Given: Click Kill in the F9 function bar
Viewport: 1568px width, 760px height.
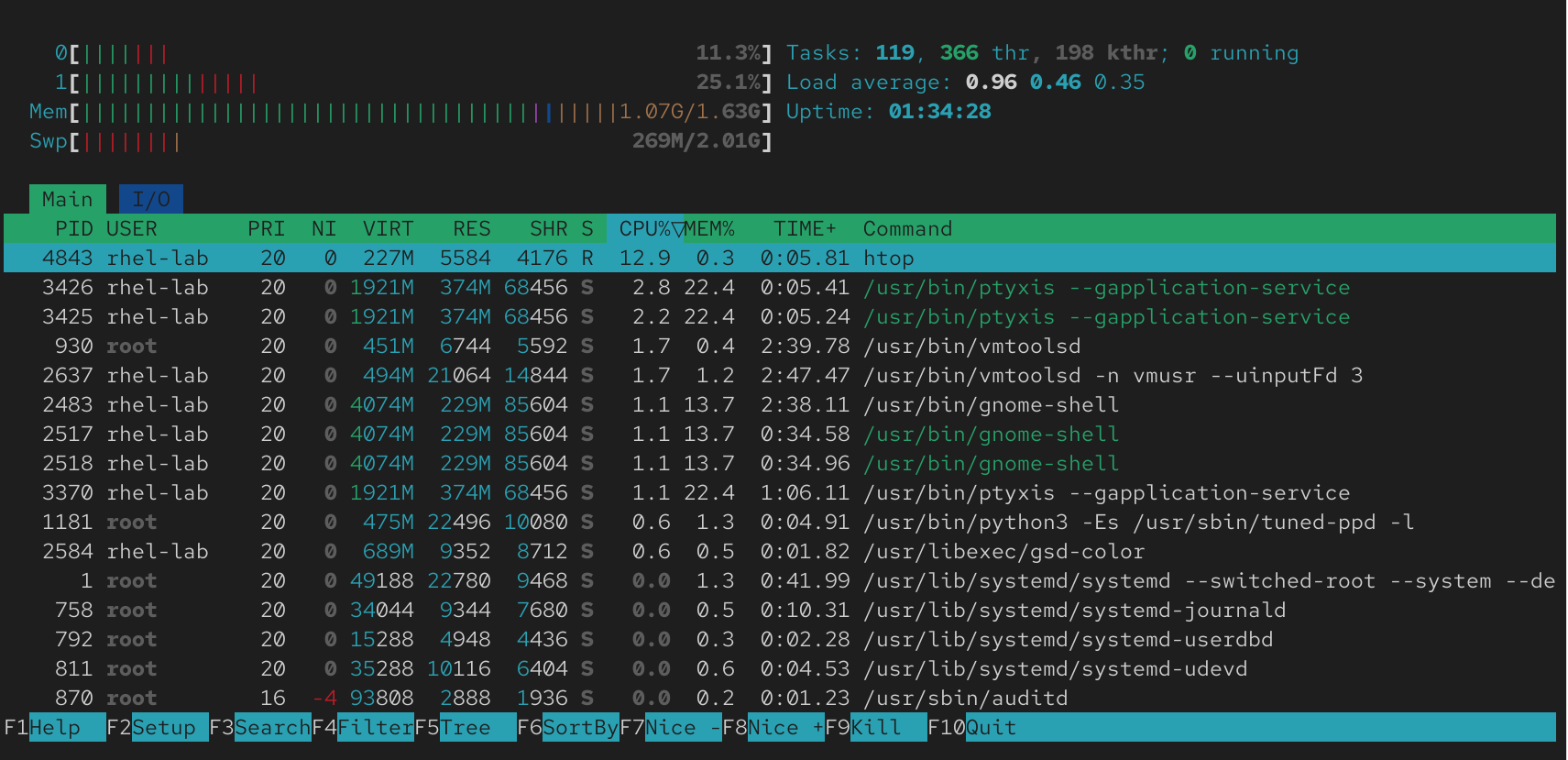Looking at the screenshot, I should tap(876, 727).
